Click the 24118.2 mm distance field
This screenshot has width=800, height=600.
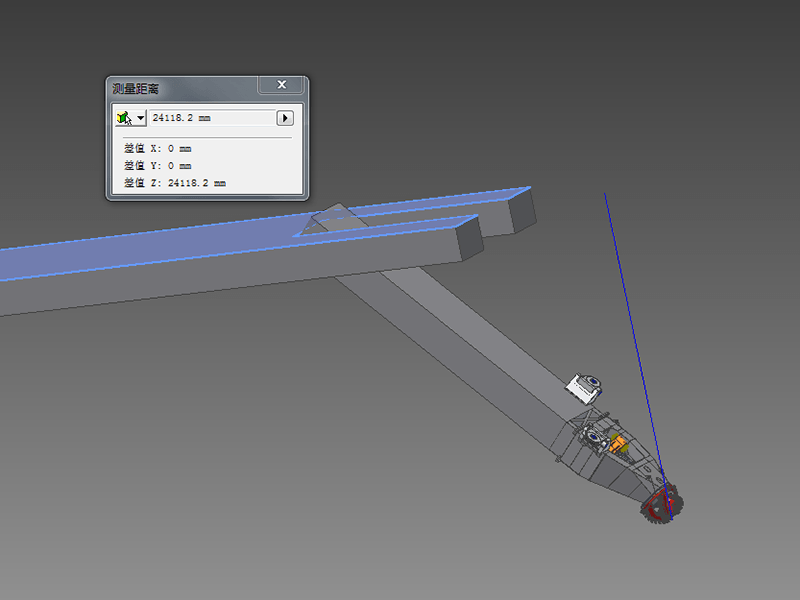click(x=210, y=118)
